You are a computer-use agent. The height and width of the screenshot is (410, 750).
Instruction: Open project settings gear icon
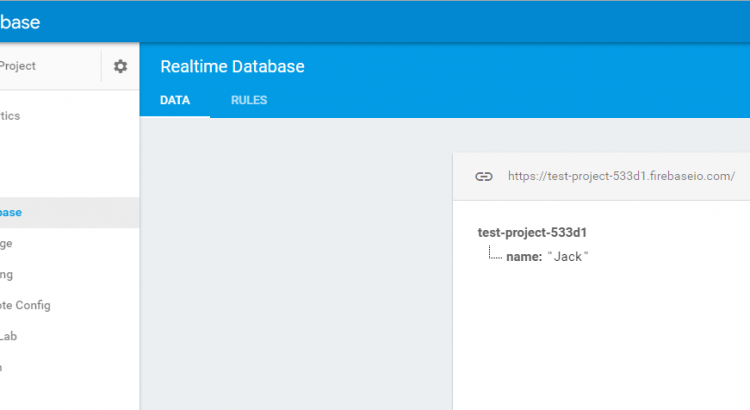[120, 66]
